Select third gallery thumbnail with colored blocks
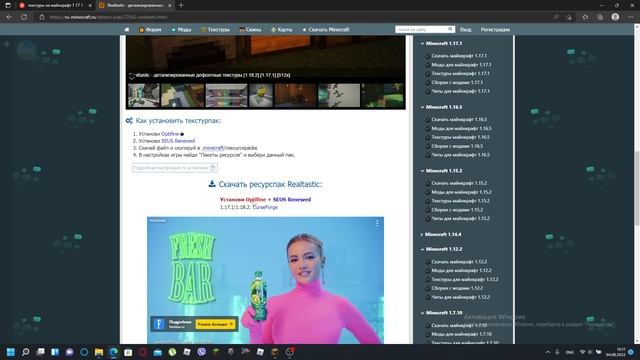This screenshot has height=360, width=640. (227, 95)
